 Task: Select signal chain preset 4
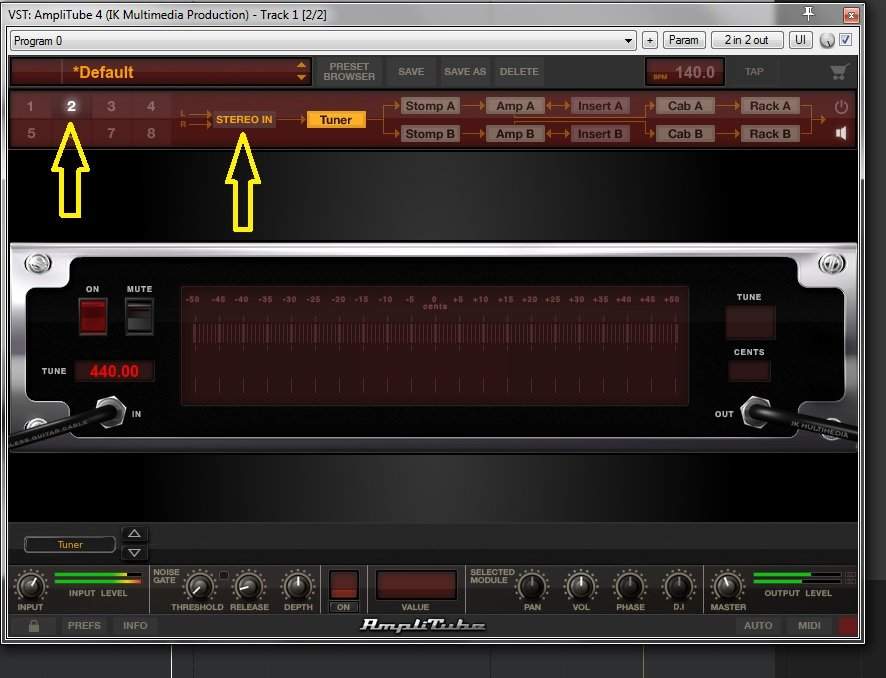(151, 106)
